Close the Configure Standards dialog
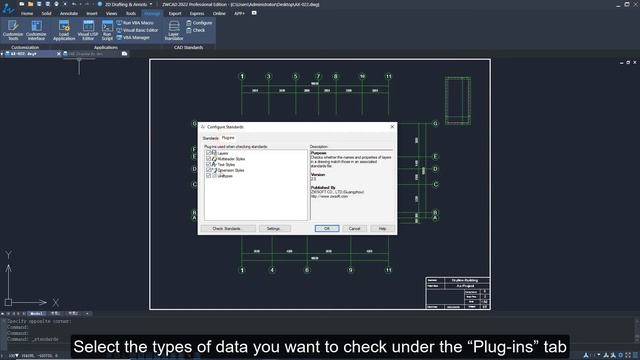The height and width of the screenshot is (360, 640). [x=392, y=127]
